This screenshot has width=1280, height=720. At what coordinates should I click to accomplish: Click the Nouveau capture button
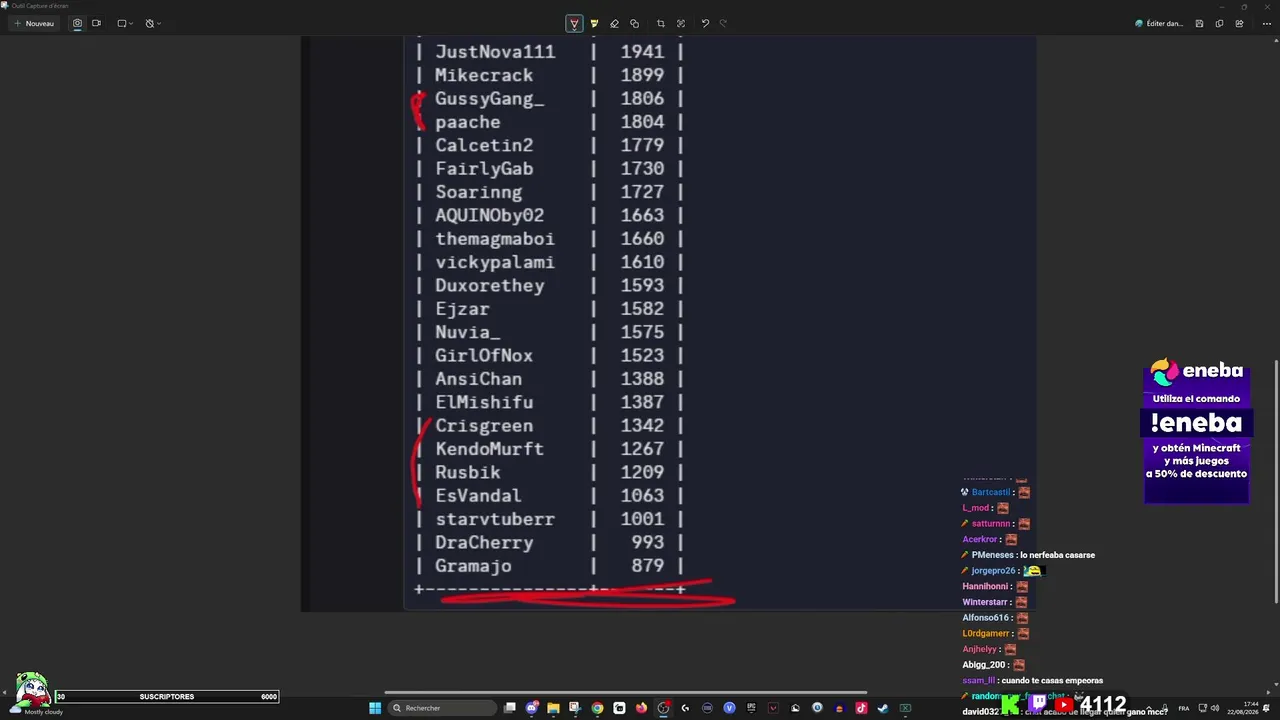click(34, 23)
